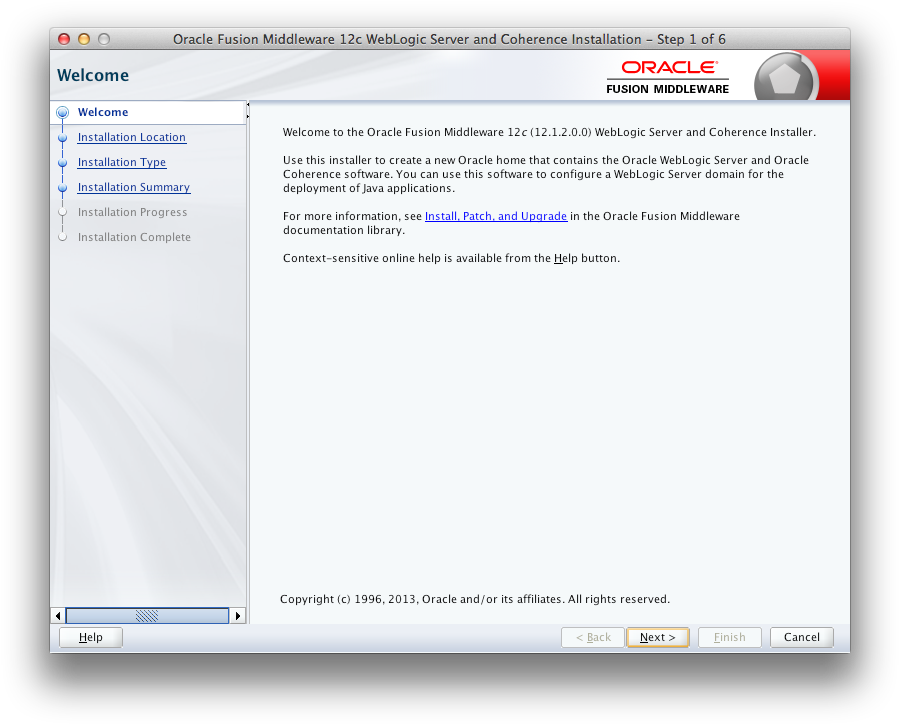Click the welcome message mentioning version 12.1.2.0.0
The width and height of the screenshot is (899, 724).
point(549,132)
